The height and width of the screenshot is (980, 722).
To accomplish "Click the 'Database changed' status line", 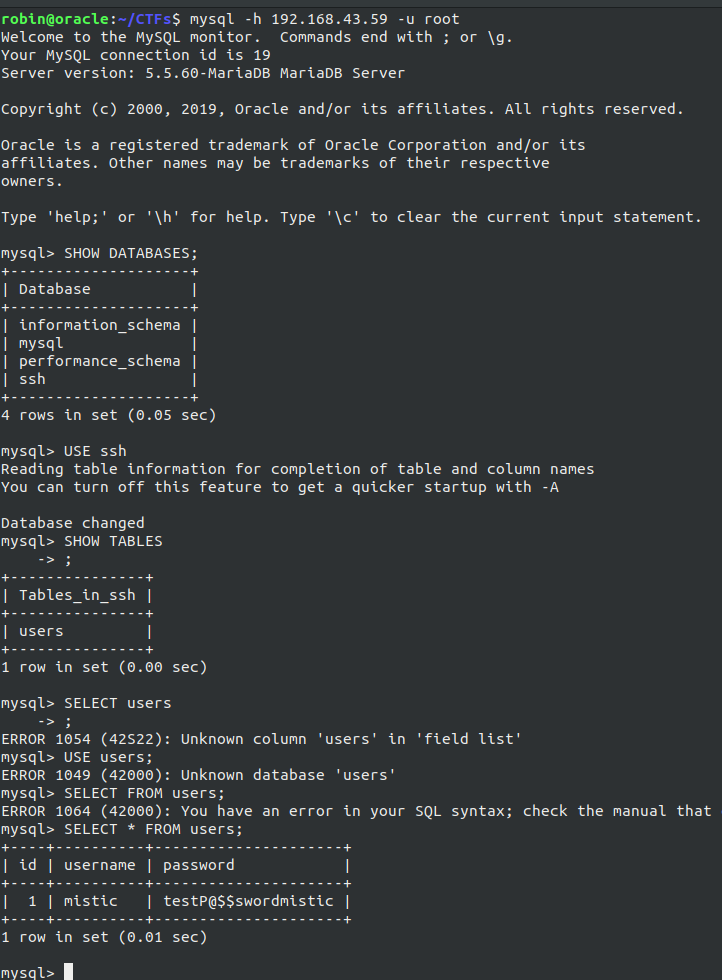I will tap(73, 523).
